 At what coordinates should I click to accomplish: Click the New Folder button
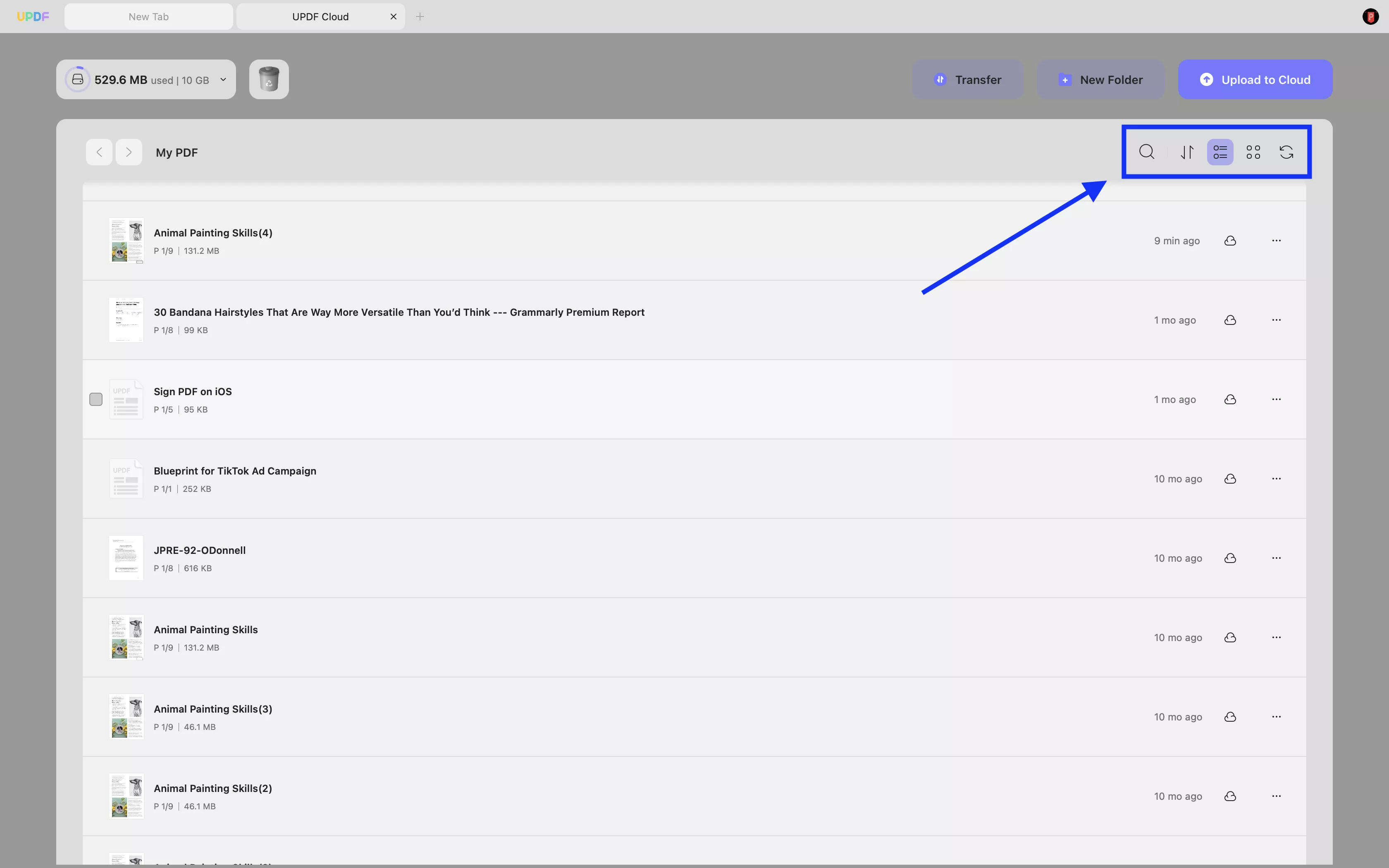(x=1100, y=80)
